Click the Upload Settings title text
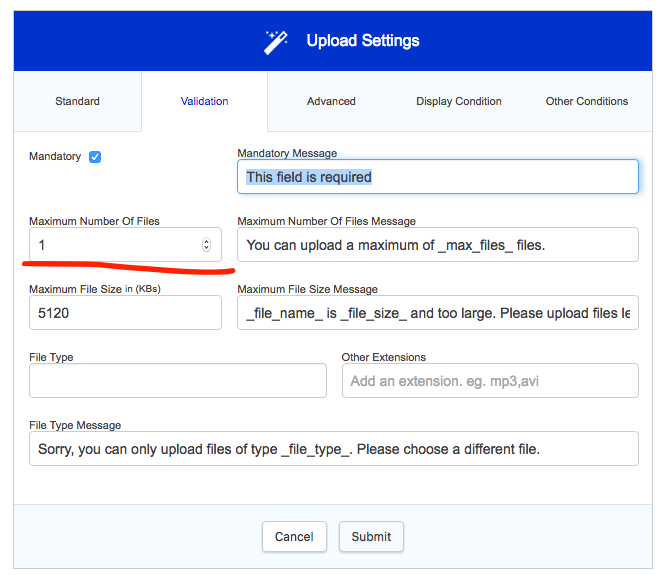This screenshot has width=662, height=575. coord(363,41)
